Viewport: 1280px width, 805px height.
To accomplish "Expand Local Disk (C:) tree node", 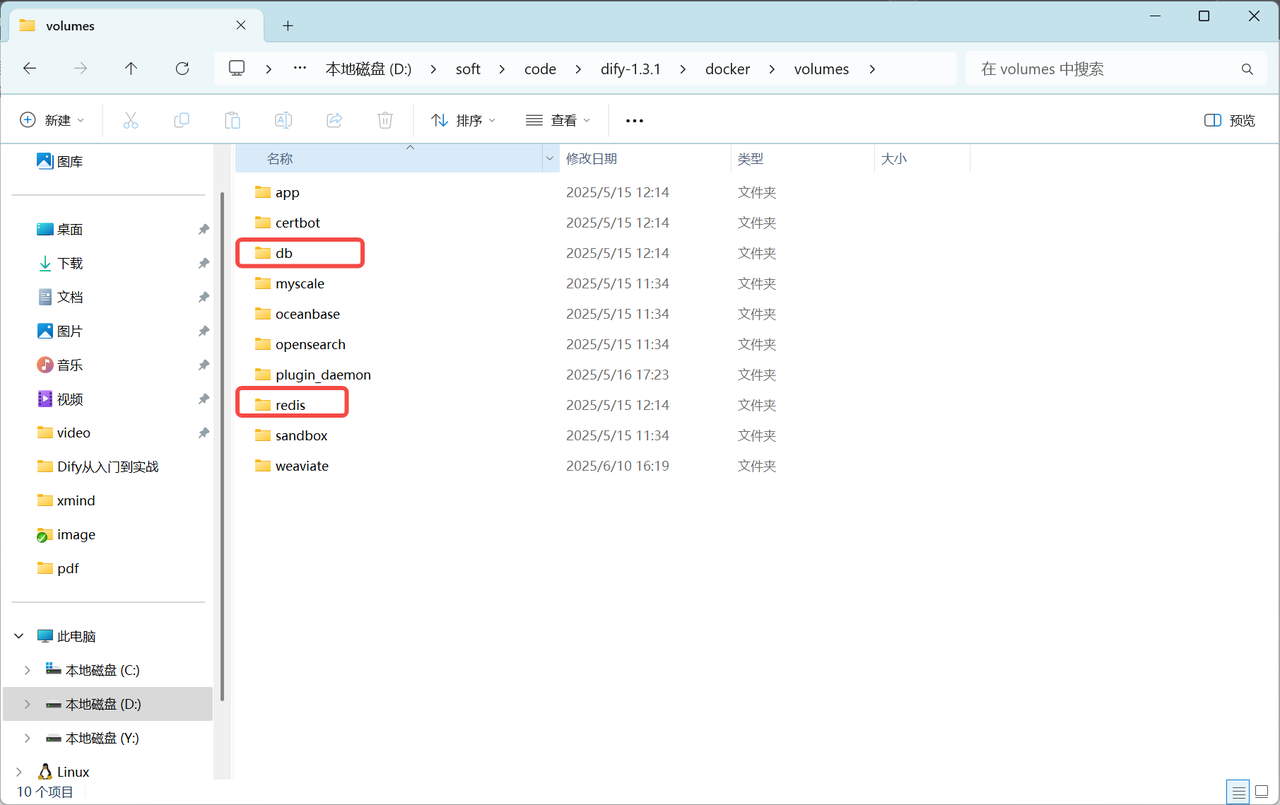I will [27, 670].
